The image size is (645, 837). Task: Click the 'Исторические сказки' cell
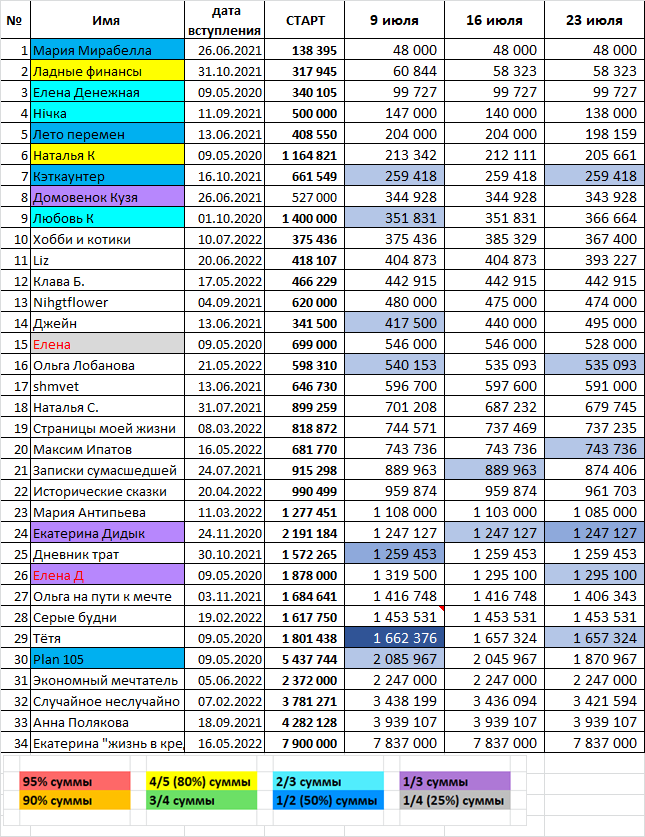pyautogui.click(x=107, y=491)
